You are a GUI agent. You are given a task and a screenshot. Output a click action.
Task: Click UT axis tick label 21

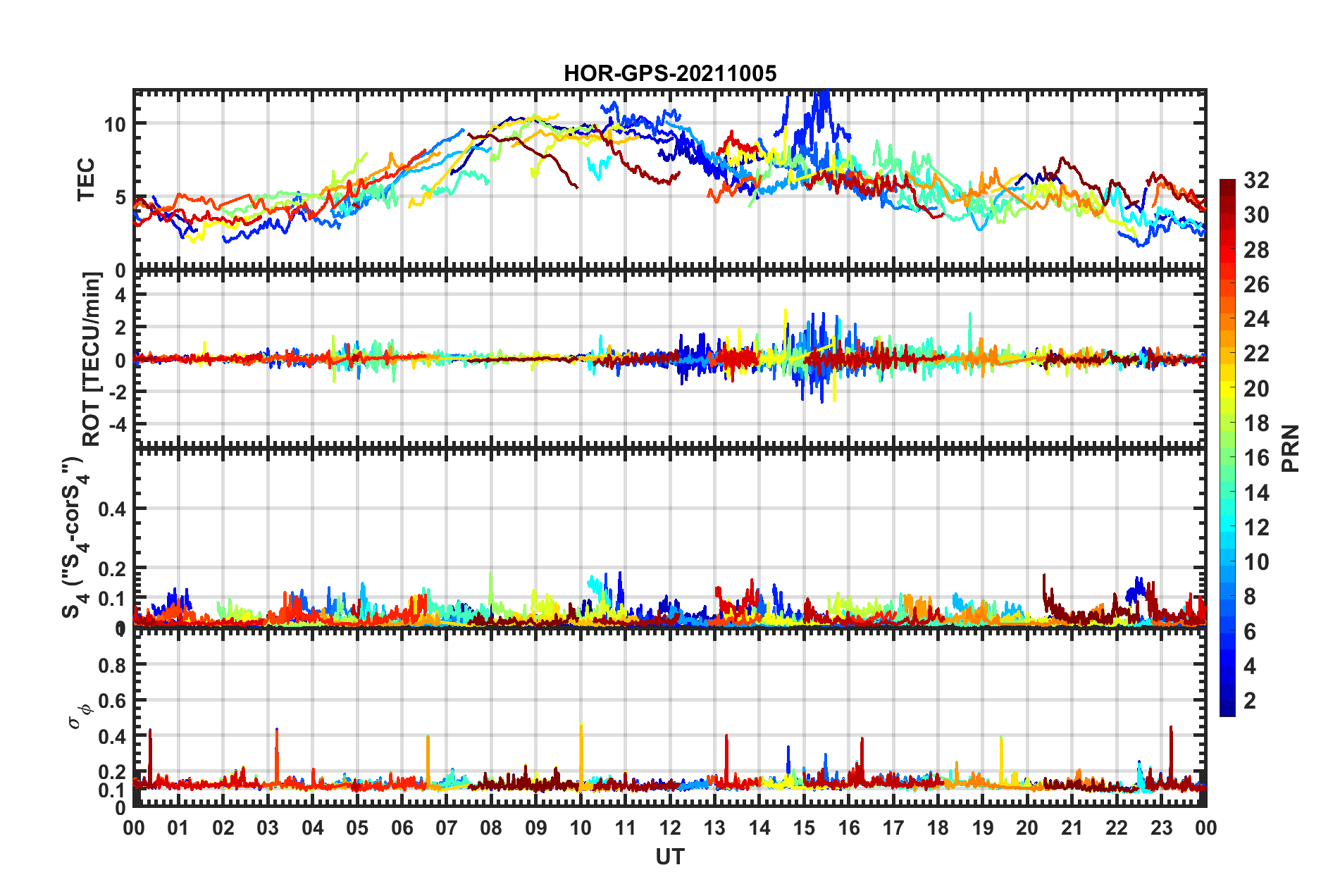click(1072, 828)
